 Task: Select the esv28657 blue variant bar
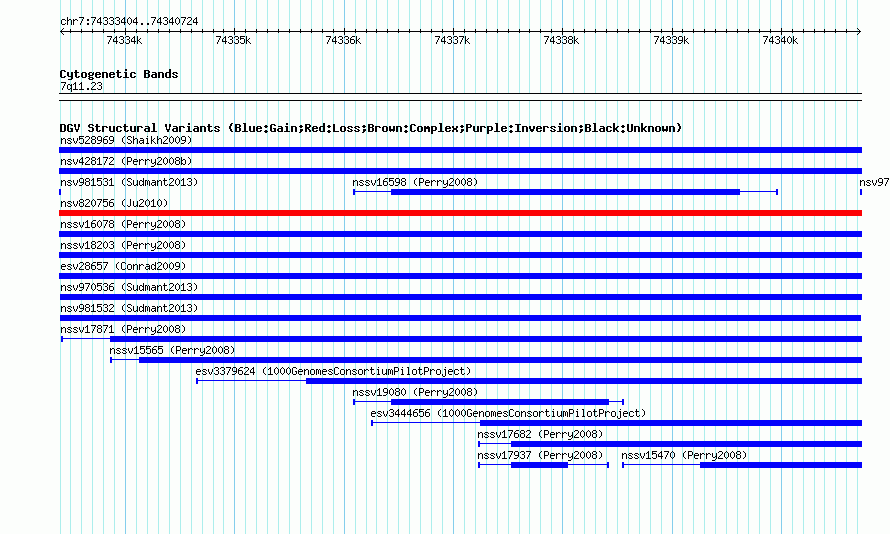click(460, 276)
